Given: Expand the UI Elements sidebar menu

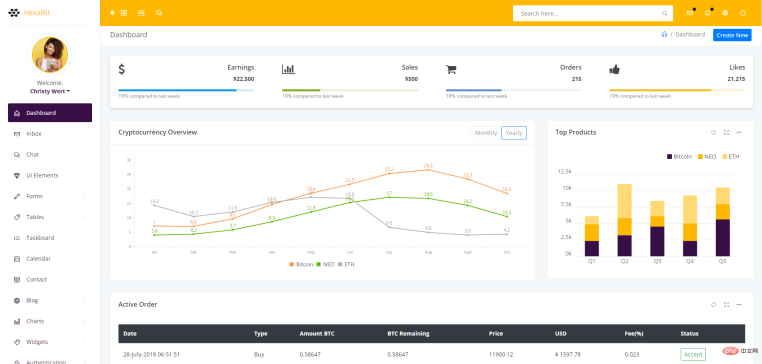Looking at the screenshot, I should point(50,175).
